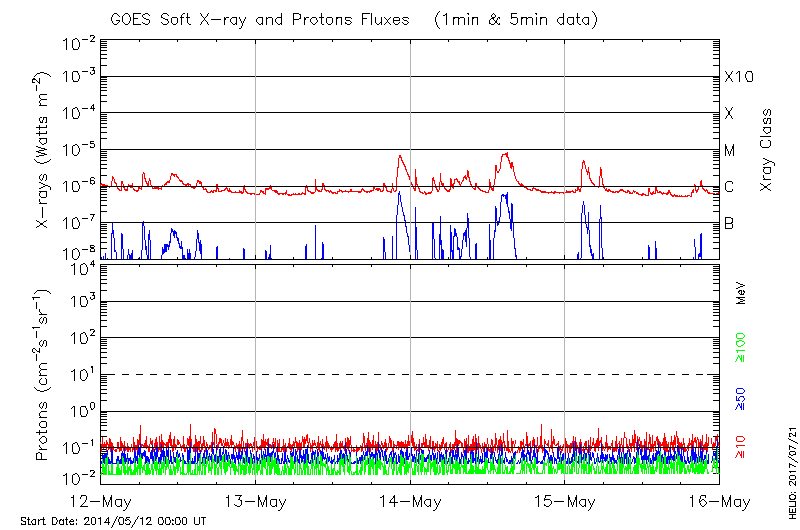Click the Protons y-axis title

click(x=44, y=375)
